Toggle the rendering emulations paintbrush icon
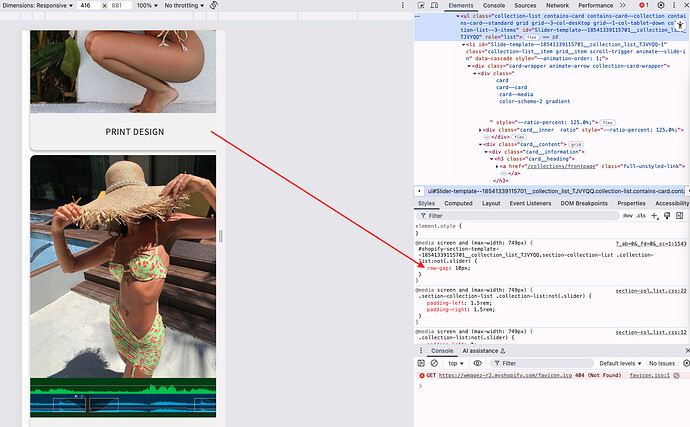 (667, 216)
